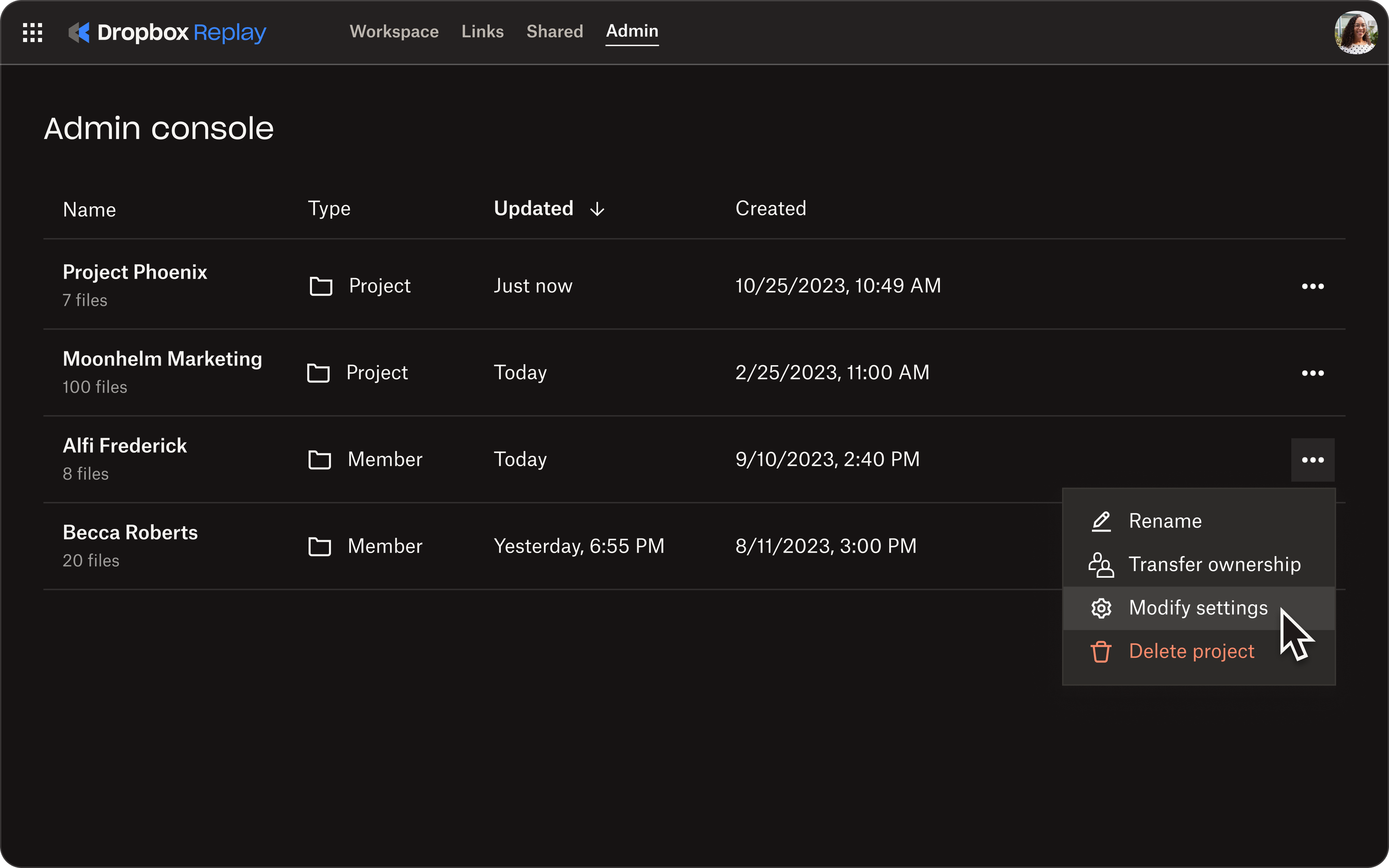This screenshot has width=1389, height=868.
Task: Open the ellipsis menu for Project Phoenix
Action: [1313, 286]
